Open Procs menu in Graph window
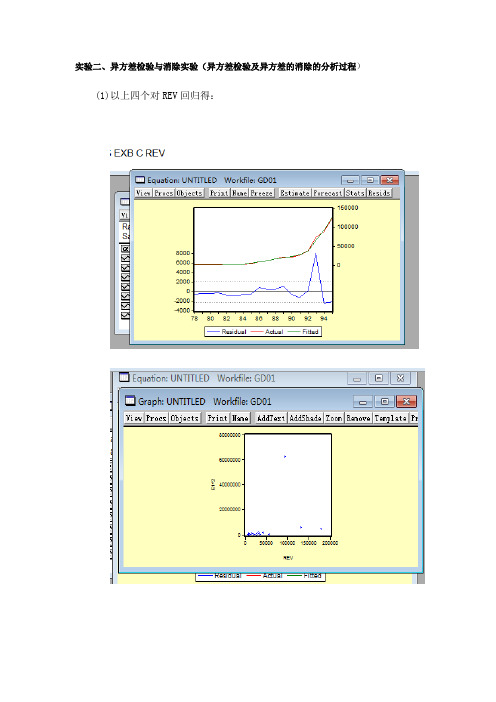This screenshot has height=702, width=496. tap(156, 418)
